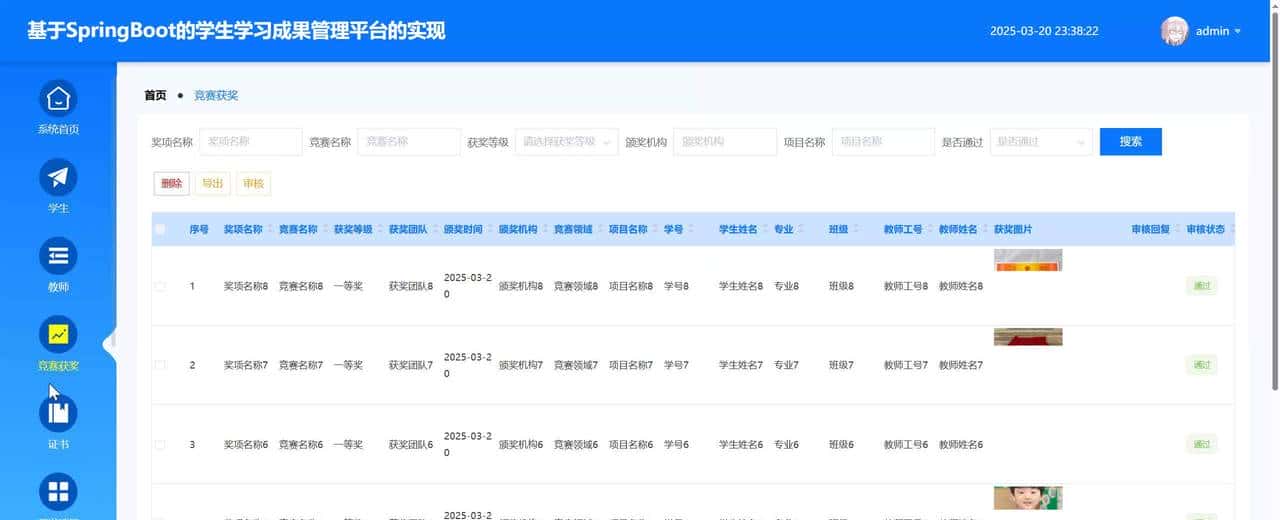Go to 首页 breadcrumb link
The width and height of the screenshot is (1280, 520).
155,96
